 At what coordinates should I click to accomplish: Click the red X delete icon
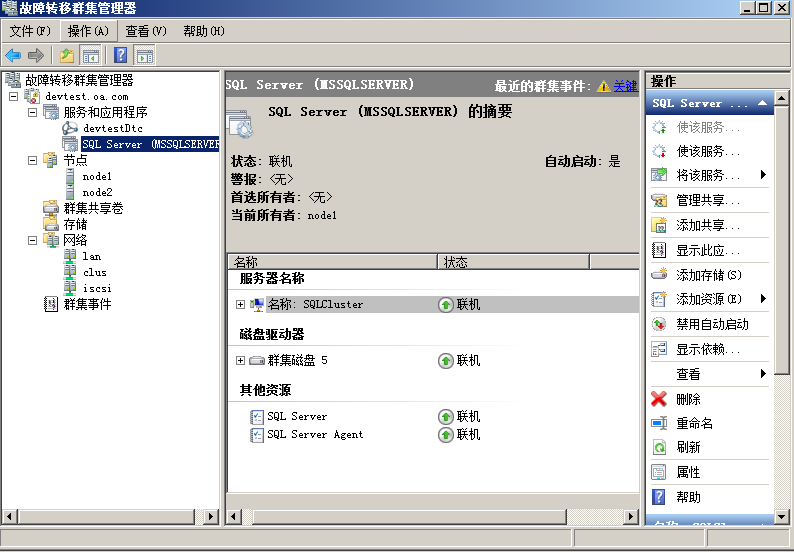(659, 399)
